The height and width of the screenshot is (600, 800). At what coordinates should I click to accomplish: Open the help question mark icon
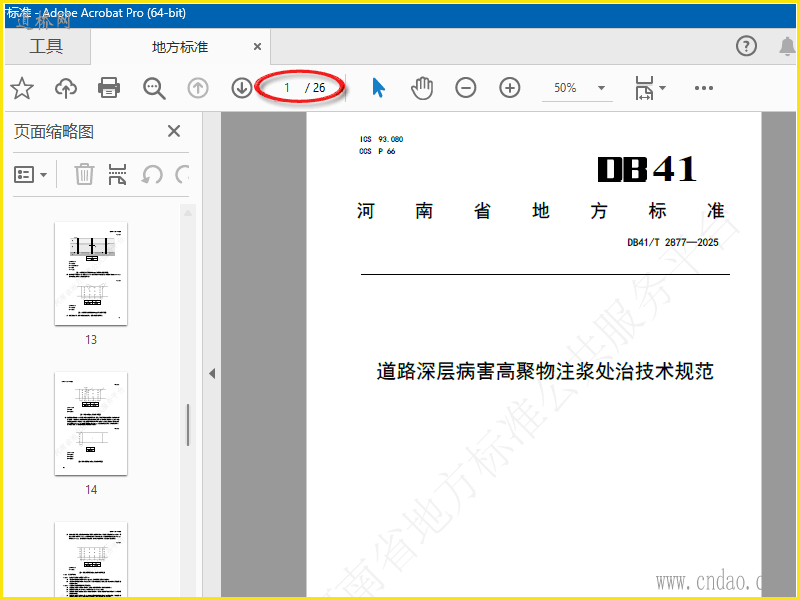746,46
